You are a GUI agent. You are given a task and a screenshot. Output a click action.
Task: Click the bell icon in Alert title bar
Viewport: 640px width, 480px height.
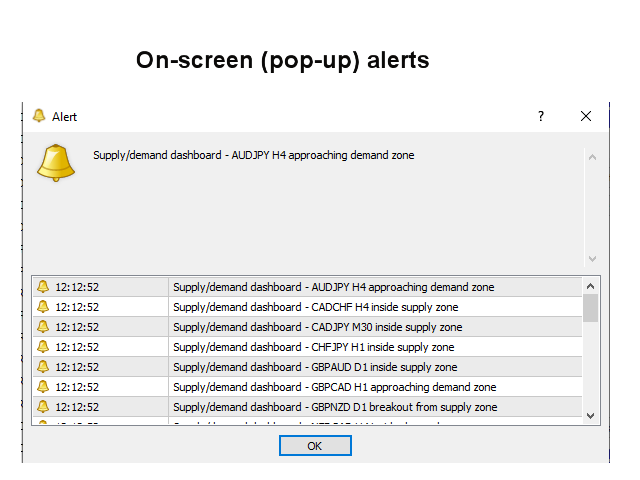(39, 116)
